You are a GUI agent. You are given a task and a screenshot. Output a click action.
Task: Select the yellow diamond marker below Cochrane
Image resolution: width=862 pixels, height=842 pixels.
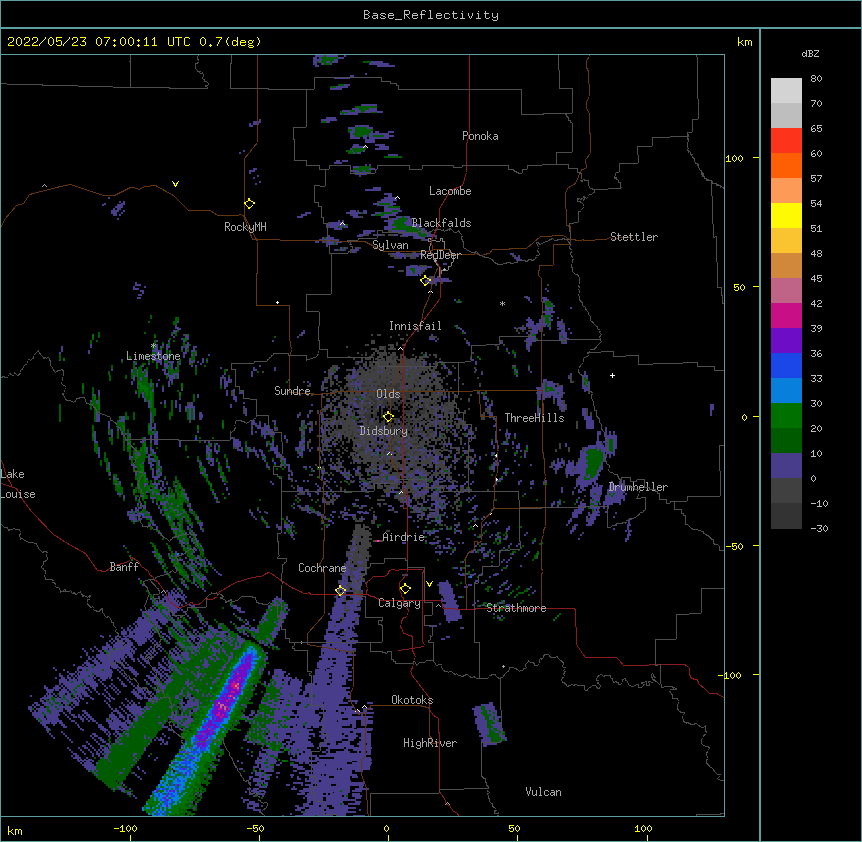coord(340,591)
